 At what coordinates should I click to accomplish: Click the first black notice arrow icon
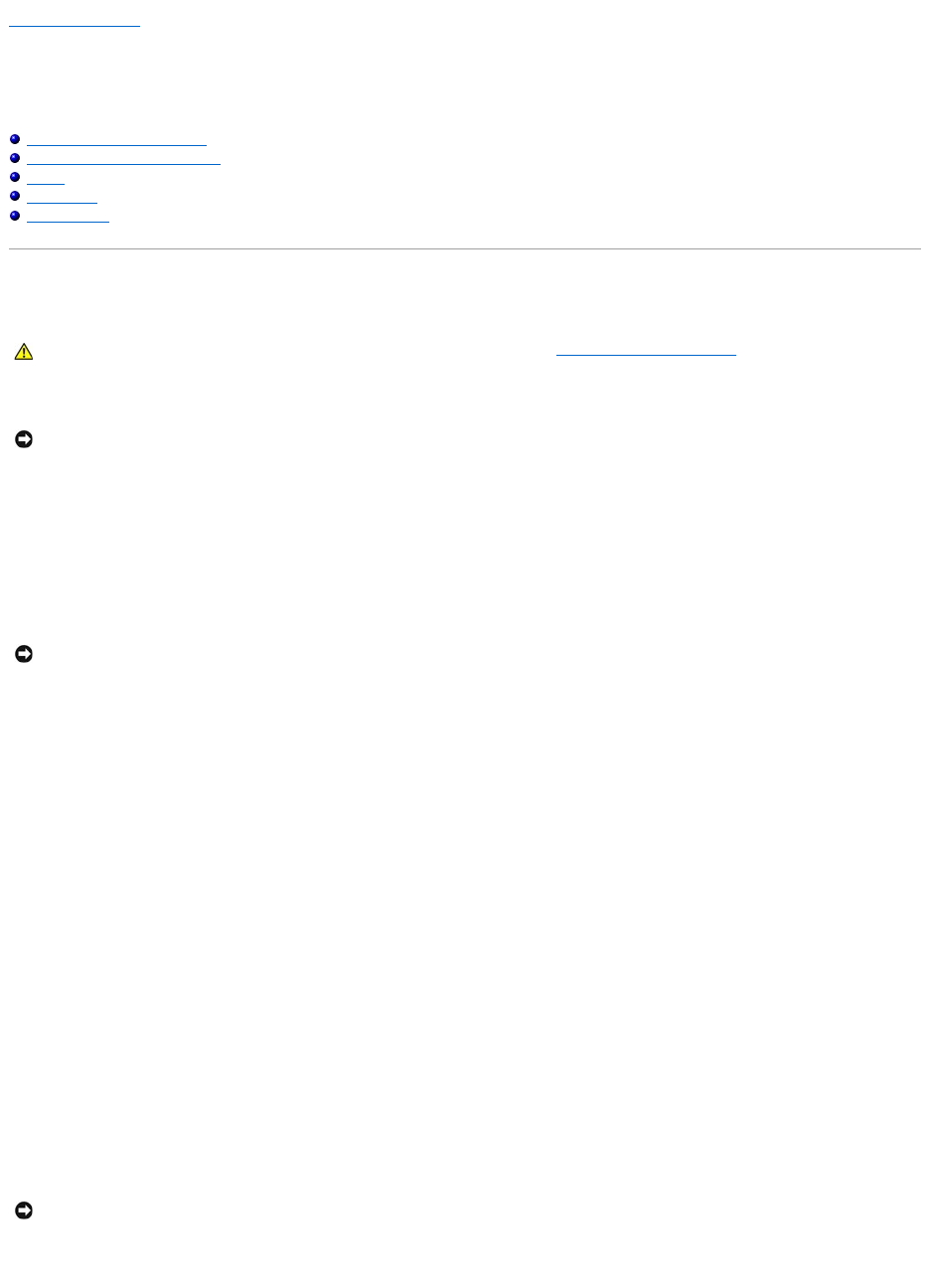click(x=24, y=438)
